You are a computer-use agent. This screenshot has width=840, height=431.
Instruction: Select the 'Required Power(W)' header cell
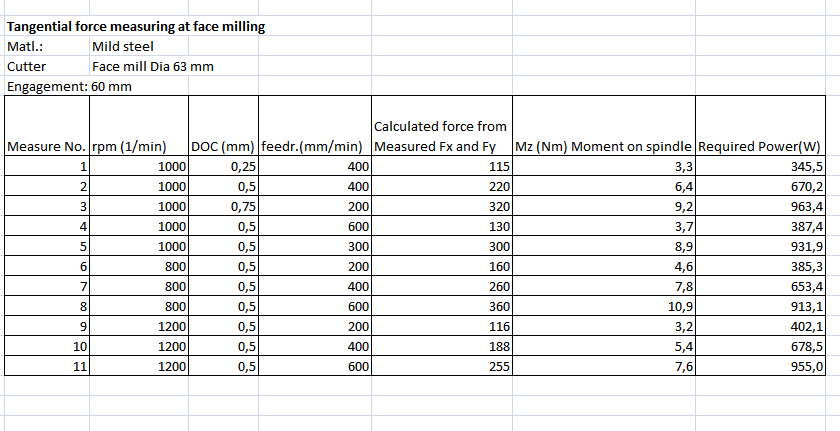[x=758, y=147]
